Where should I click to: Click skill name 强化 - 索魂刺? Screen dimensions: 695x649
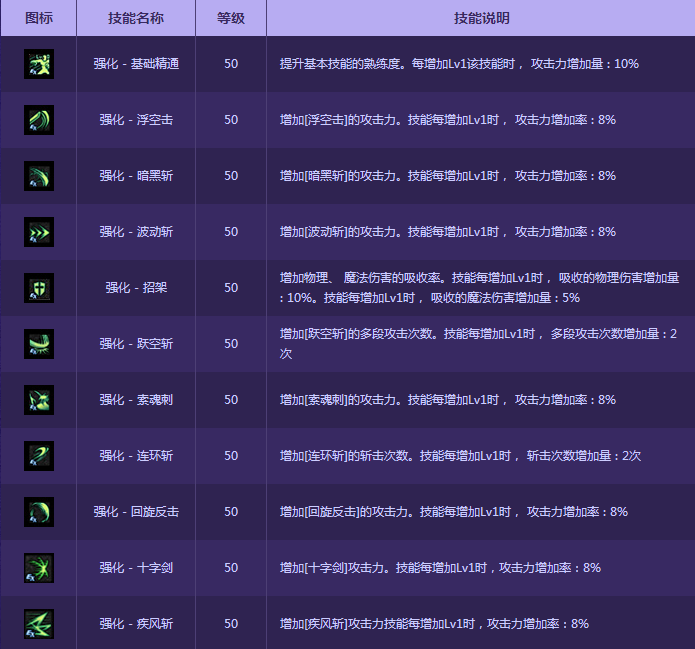click(136, 400)
